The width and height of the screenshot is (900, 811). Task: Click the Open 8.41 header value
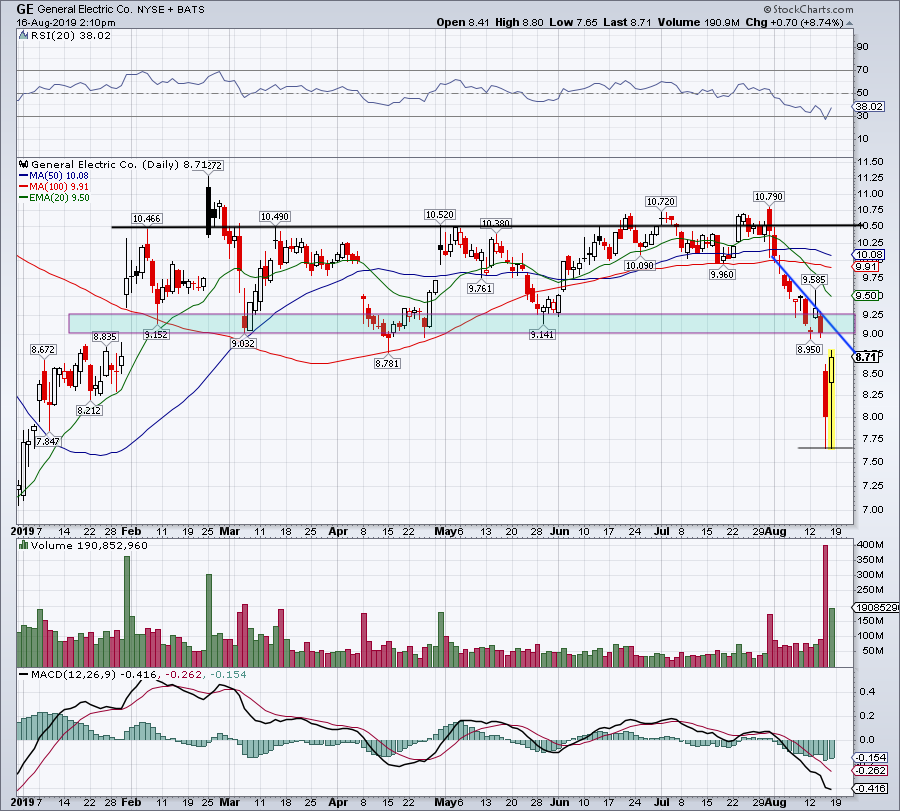[463, 22]
